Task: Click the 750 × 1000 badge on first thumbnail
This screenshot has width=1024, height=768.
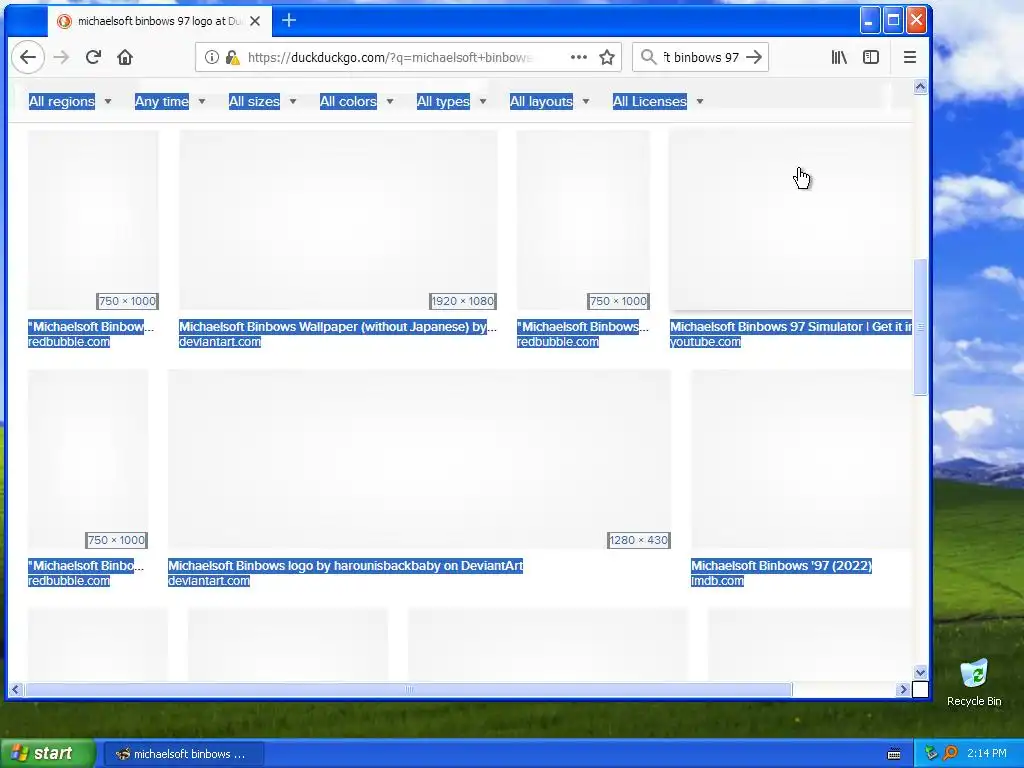Action: tap(127, 301)
